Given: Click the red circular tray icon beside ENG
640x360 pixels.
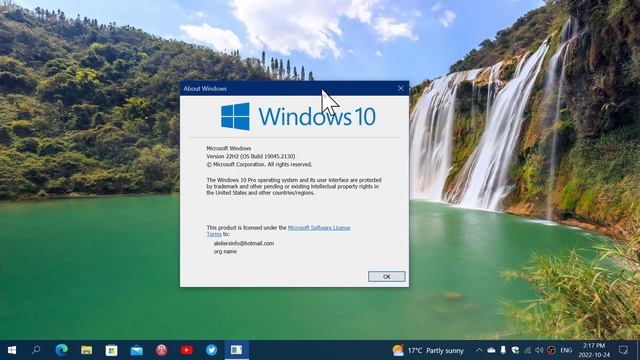Looking at the screenshot, I should [551, 350].
